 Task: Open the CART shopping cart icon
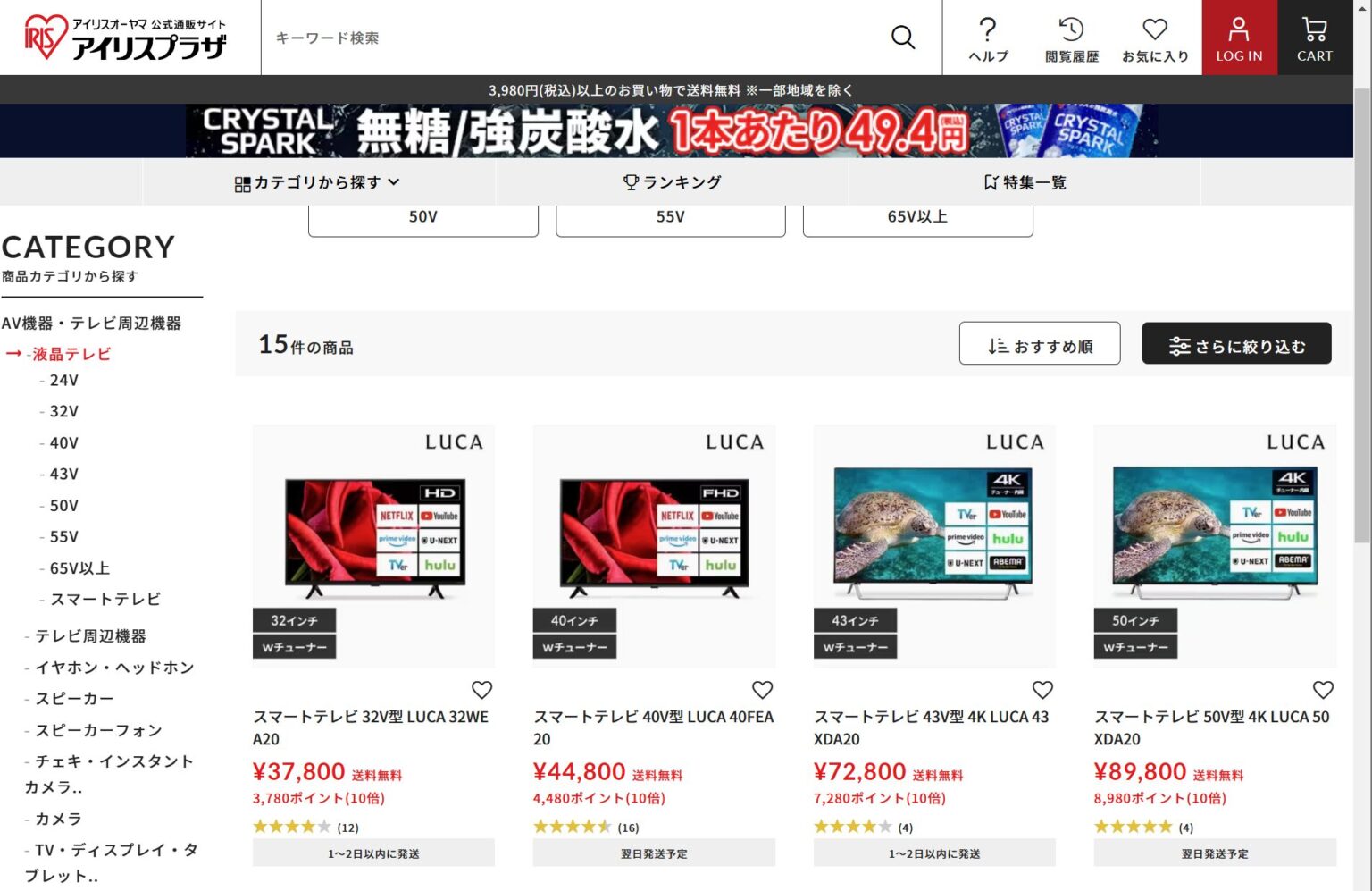click(1314, 29)
